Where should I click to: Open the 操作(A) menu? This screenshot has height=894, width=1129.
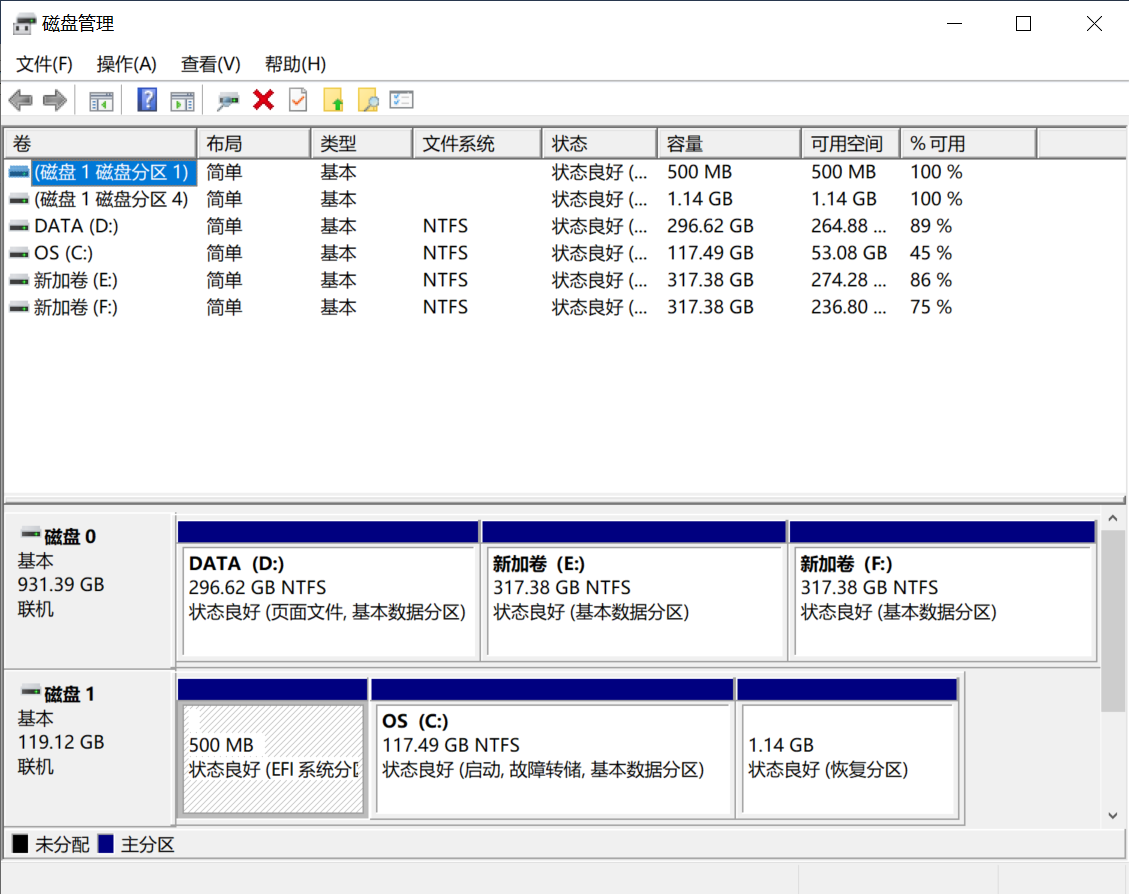point(126,64)
